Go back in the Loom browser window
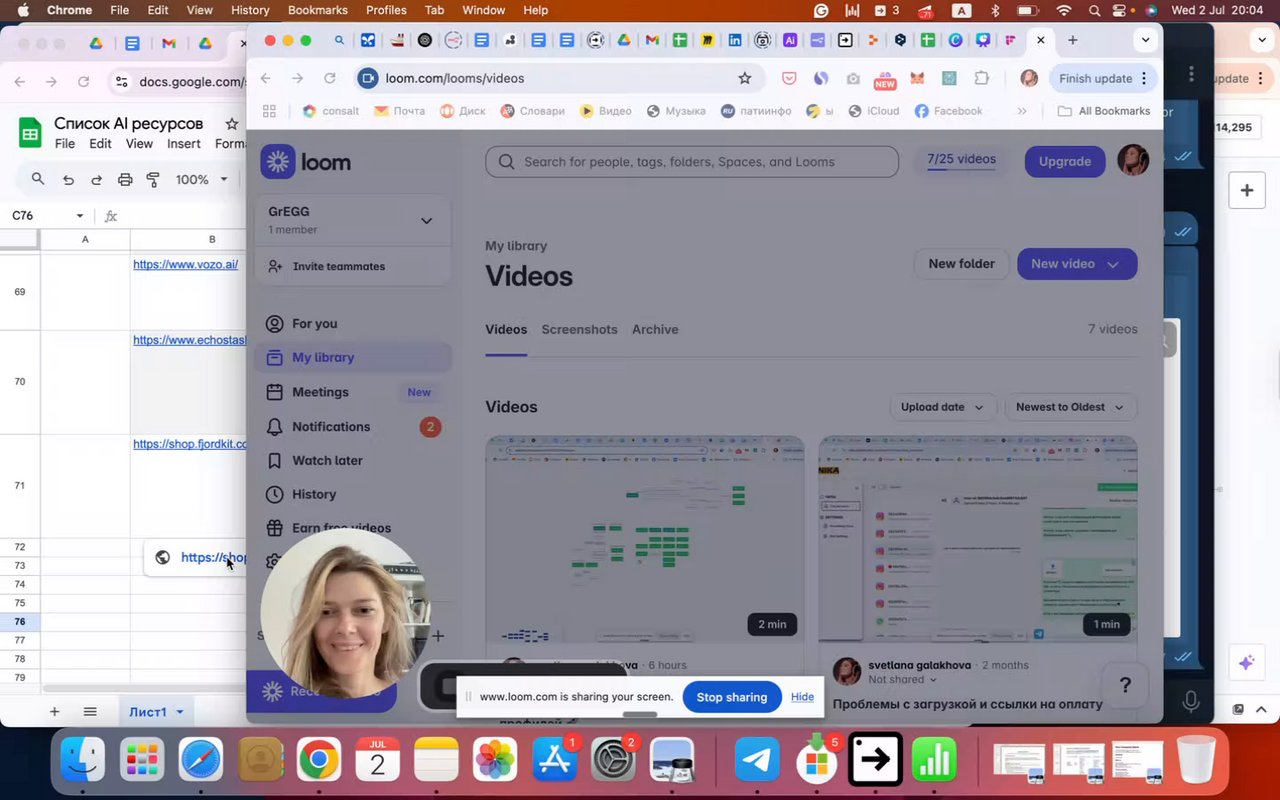Viewport: 1280px width, 800px height. 265,78
